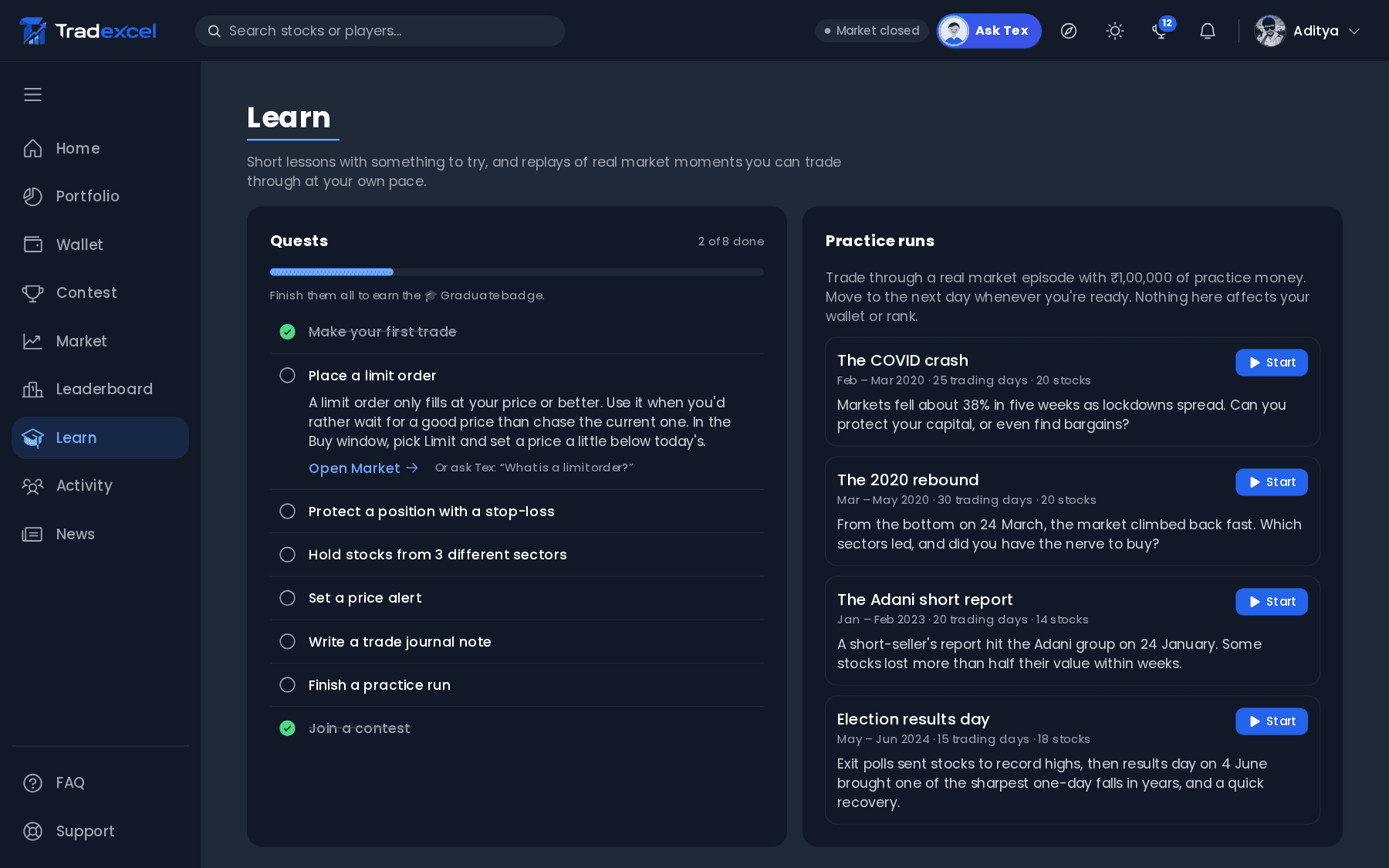Click the Portfolio pie chart icon
The image size is (1389, 868).
click(x=32, y=196)
